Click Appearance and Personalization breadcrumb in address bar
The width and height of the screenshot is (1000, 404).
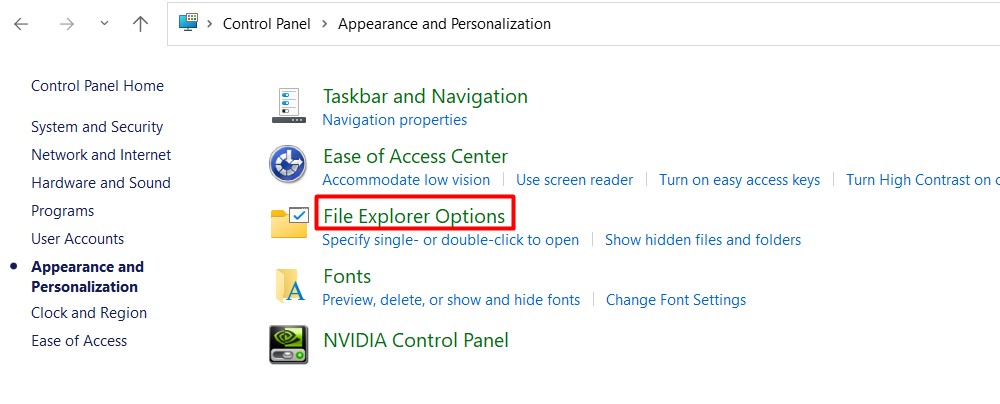pyautogui.click(x=444, y=24)
